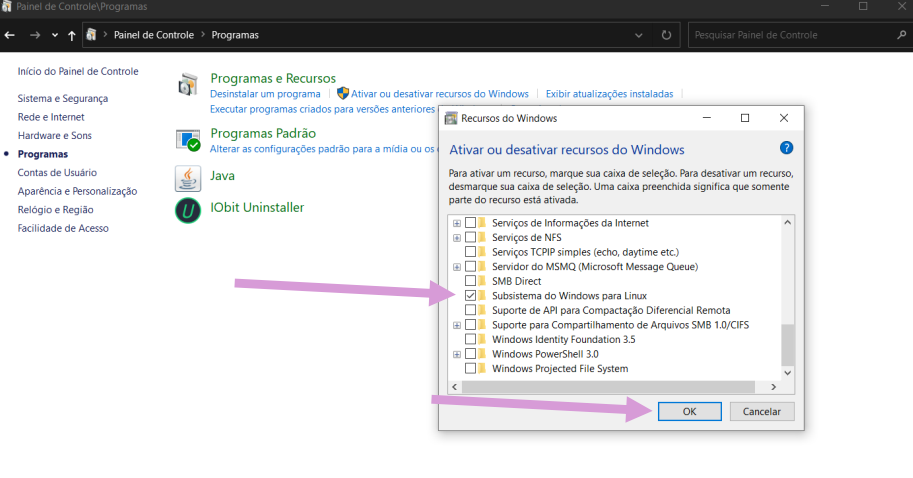913x478 pixels.
Task: Uncheck Subsistema do Windows para Linux
Action: [x=470, y=295]
